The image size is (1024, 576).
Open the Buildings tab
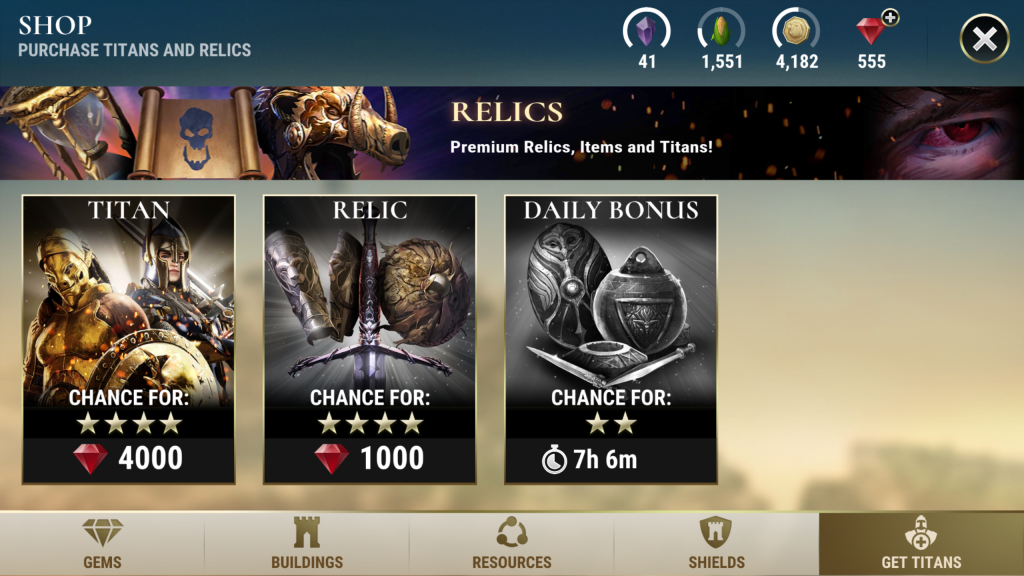(307, 543)
